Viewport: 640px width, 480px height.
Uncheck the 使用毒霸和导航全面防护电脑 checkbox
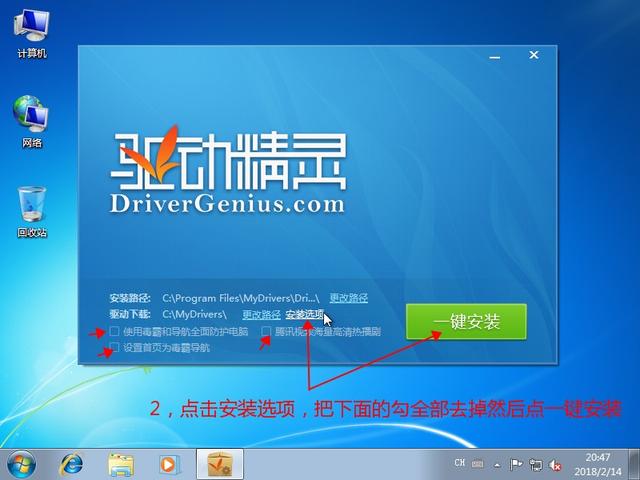pyautogui.click(x=115, y=331)
